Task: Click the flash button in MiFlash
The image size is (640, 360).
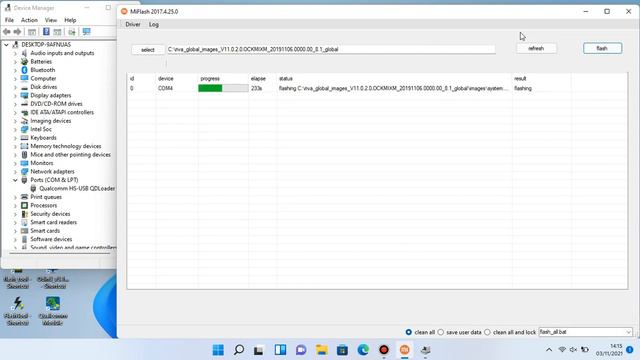Action: [x=602, y=48]
